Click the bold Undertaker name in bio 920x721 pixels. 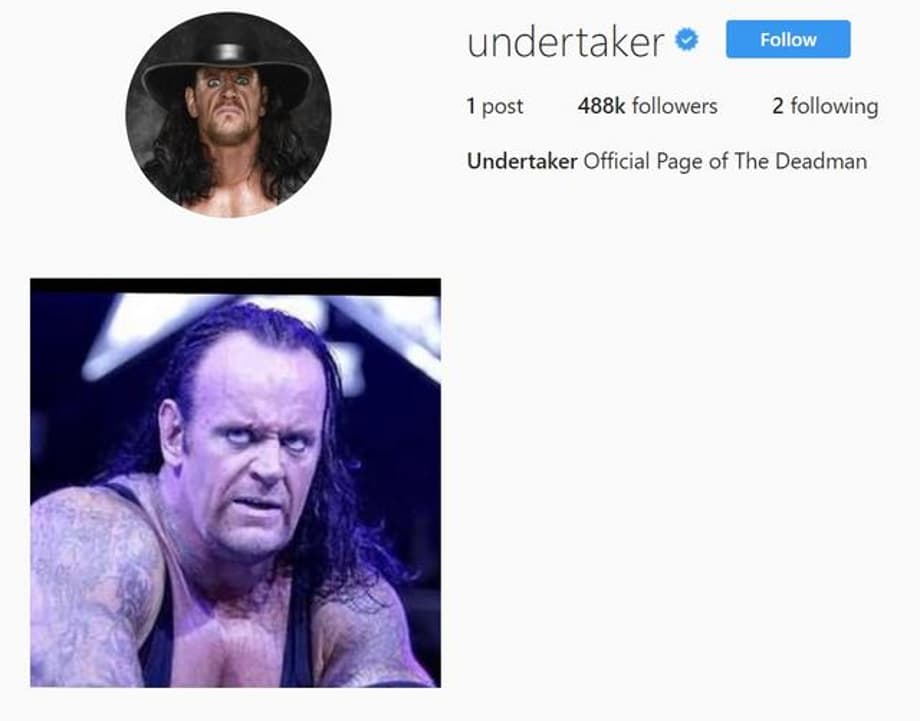tap(522, 161)
